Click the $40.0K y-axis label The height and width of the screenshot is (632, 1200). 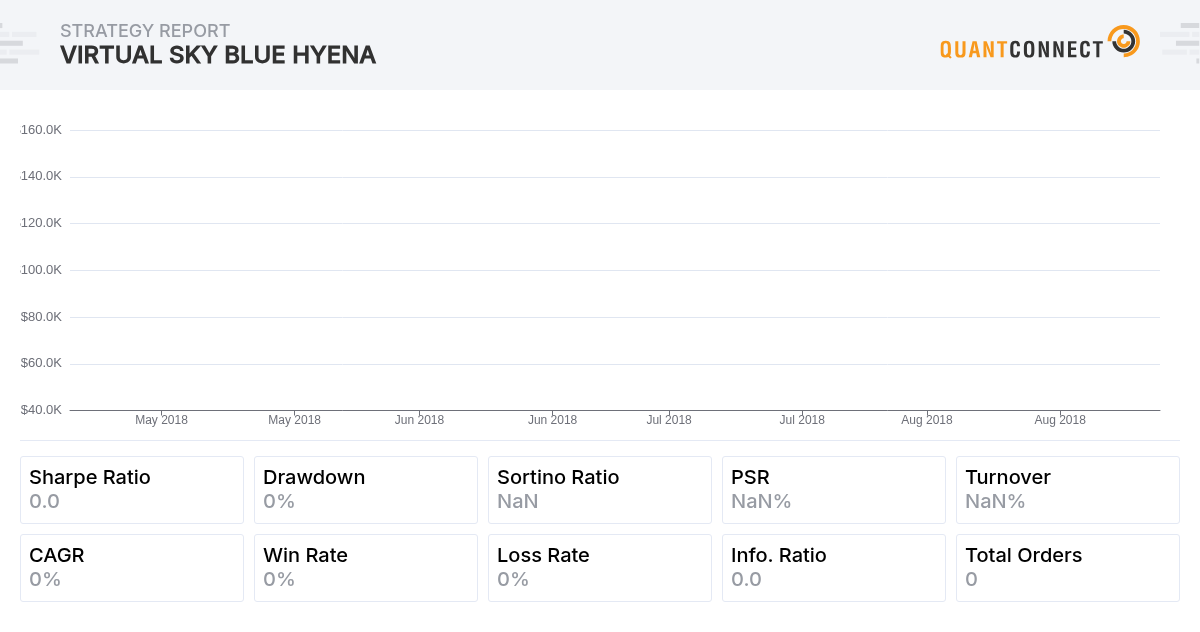41,409
